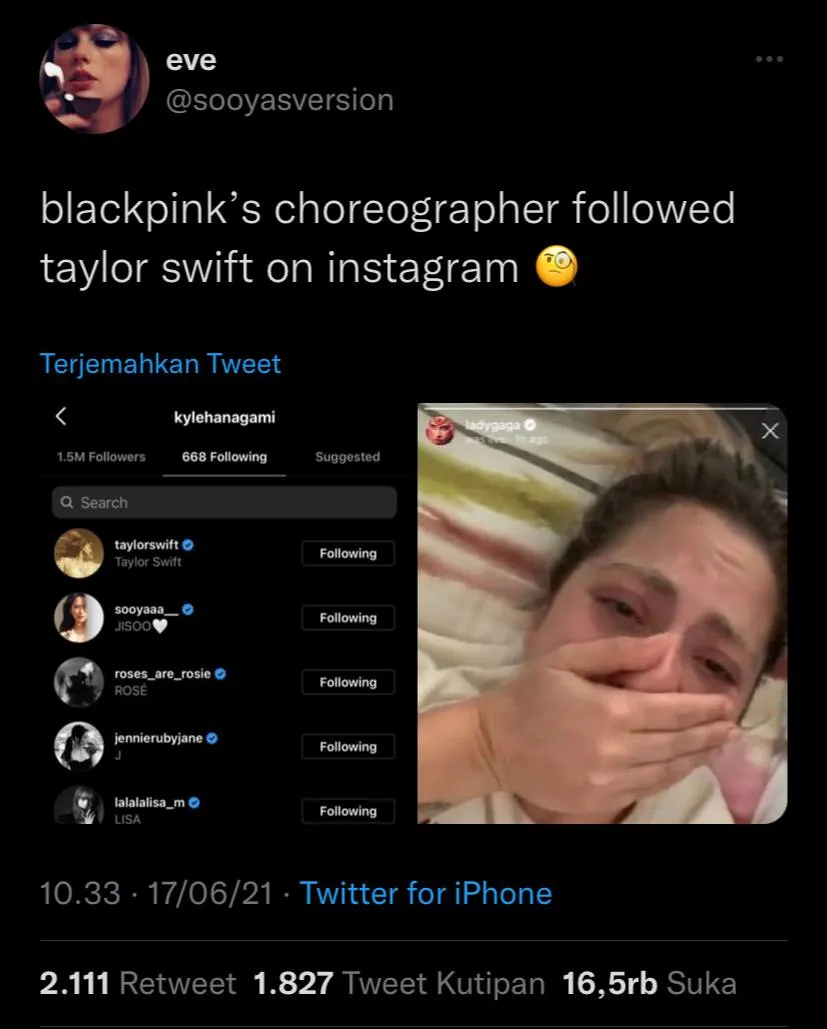Click the back arrow on kylehanagami's profile
The height and width of the screenshot is (1029, 827).
click(61, 415)
